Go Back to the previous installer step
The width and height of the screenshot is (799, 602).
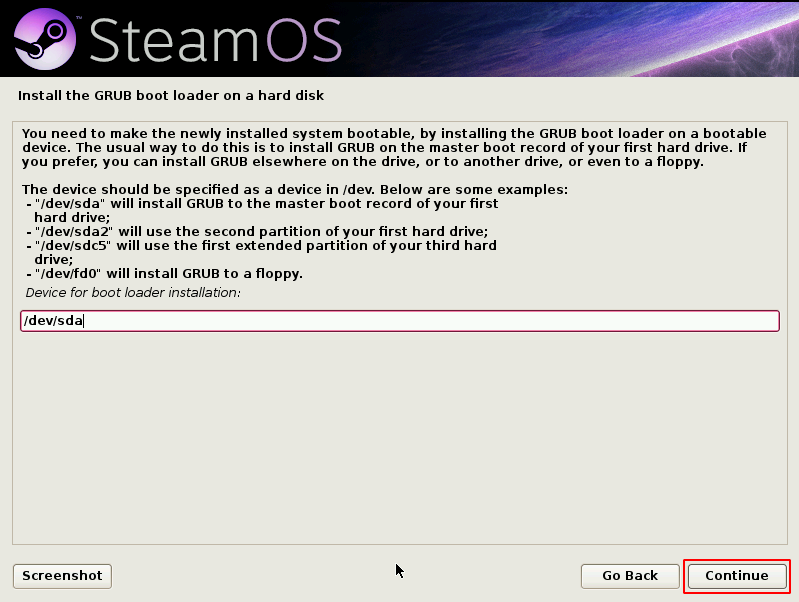tap(630, 575)
